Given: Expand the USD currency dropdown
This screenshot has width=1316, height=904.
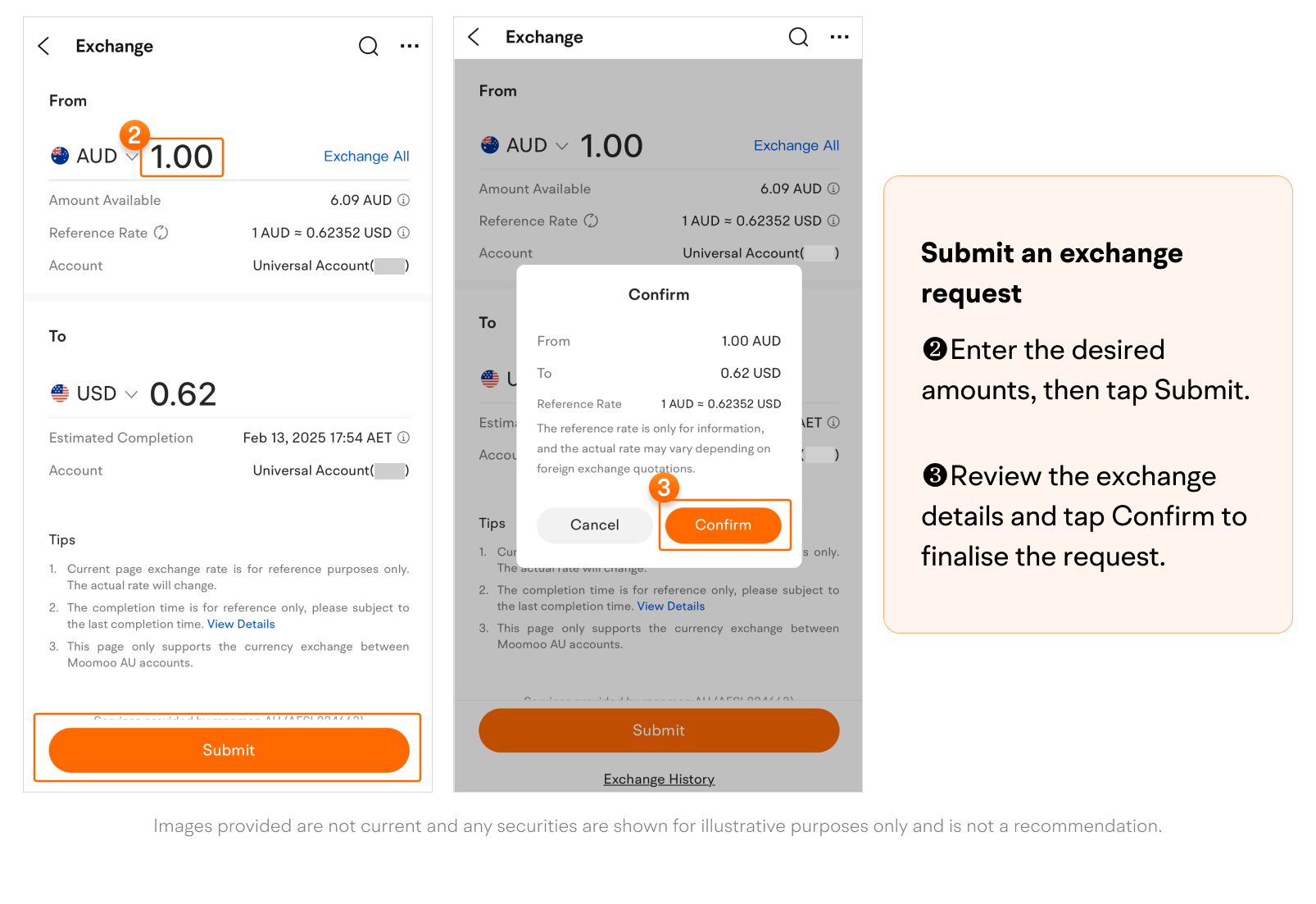Looking at the screenshot, I should click(x=131, y=394).
